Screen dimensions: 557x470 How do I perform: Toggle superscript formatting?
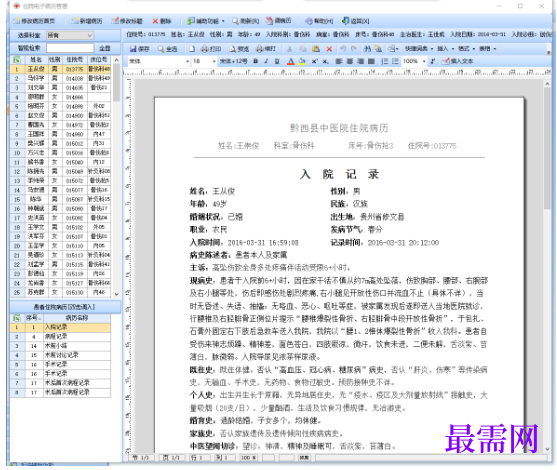click(x=314, y=61)
